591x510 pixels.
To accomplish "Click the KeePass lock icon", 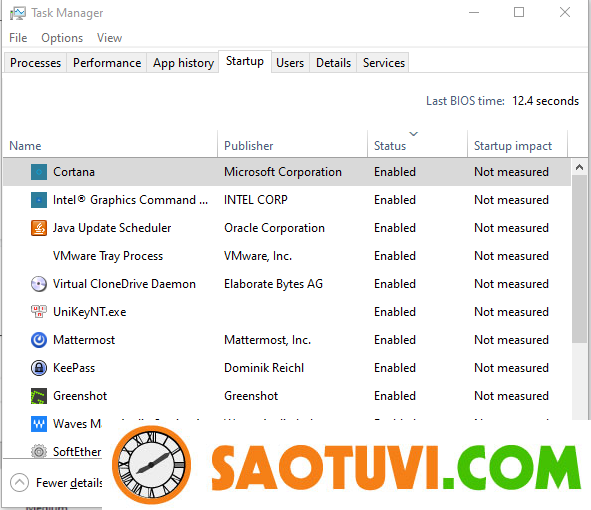I will click(x=39, y=368).
